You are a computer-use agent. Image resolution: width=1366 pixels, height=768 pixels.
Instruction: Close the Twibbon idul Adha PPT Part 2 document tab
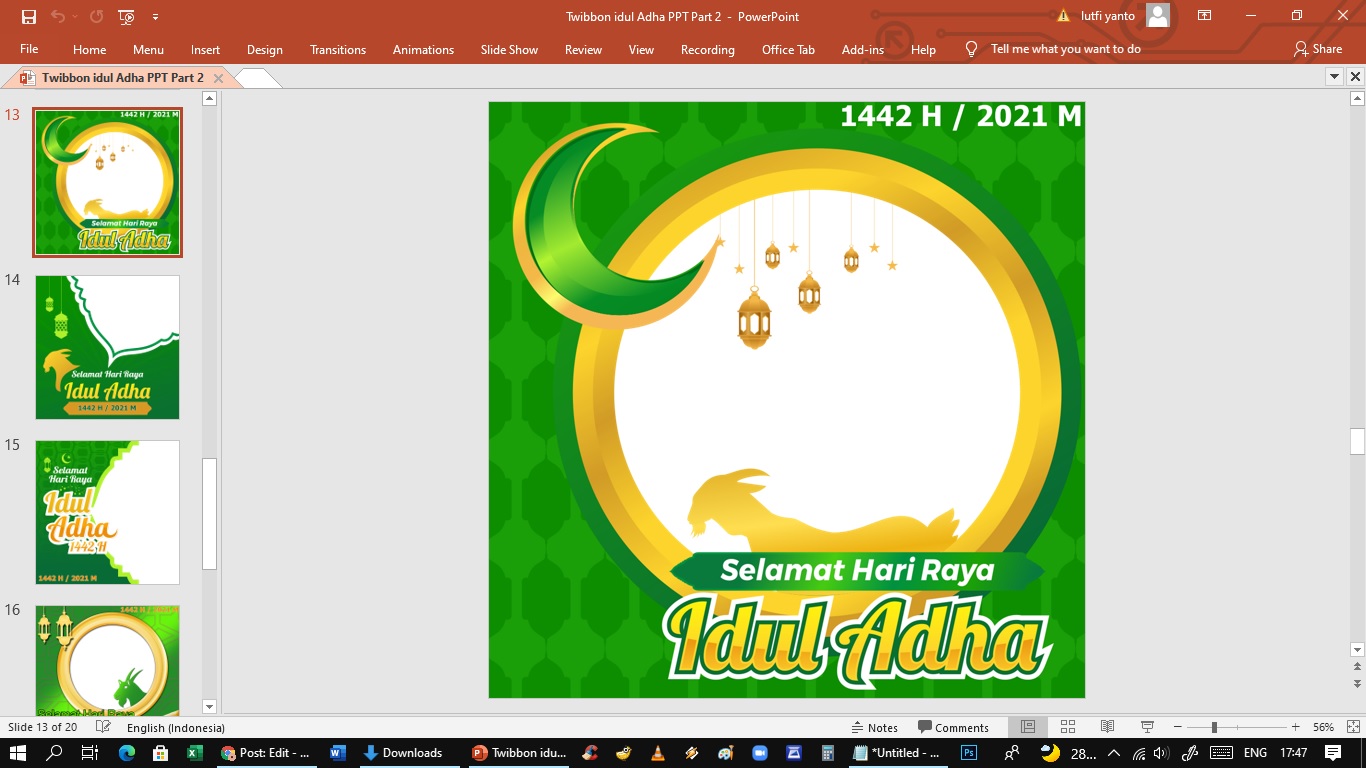[218, 78]
